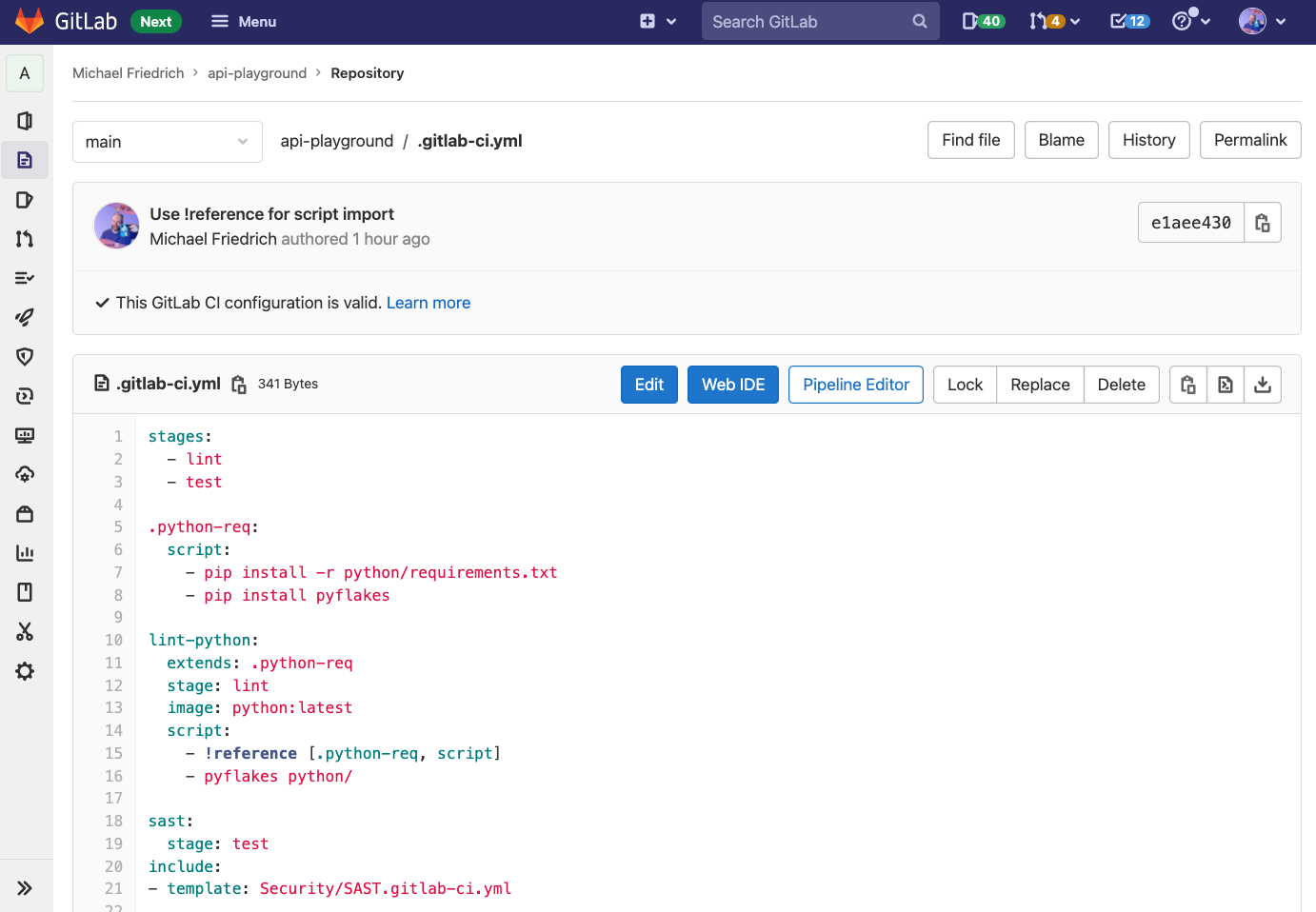
Task: Open the Menu in the top bar
Action: coord(244,21)
